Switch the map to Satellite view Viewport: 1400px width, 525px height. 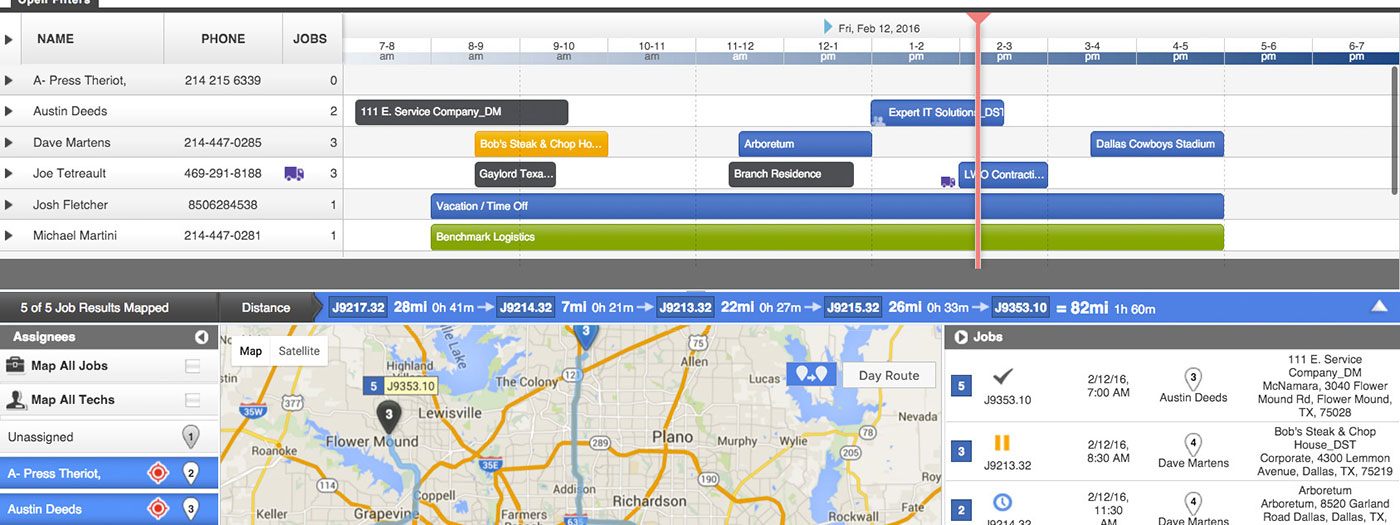tap(299, 351)
